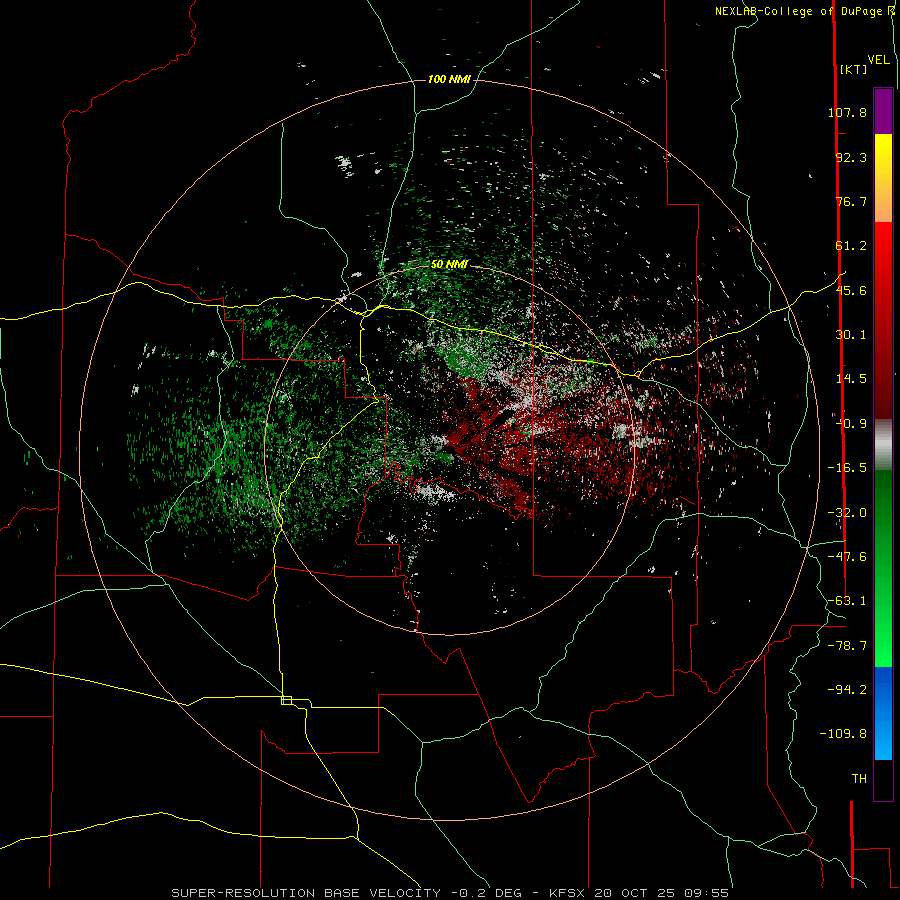
Task: Click the -0.9 legend value
Action: click(851, 424)
